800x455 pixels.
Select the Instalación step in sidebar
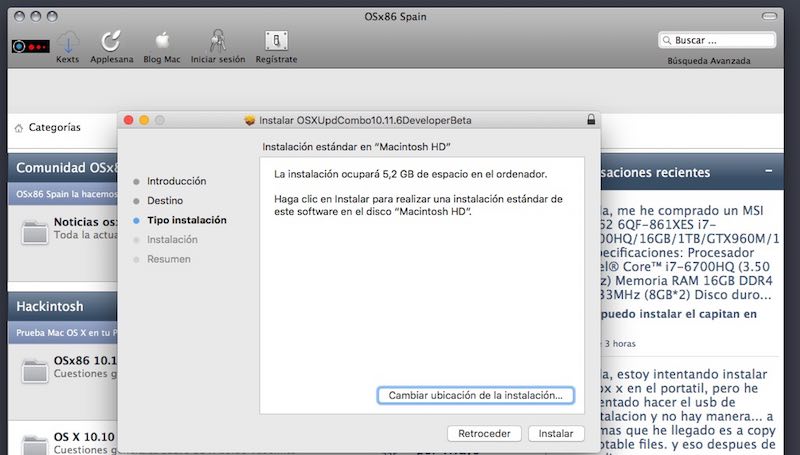coord(172,239)
